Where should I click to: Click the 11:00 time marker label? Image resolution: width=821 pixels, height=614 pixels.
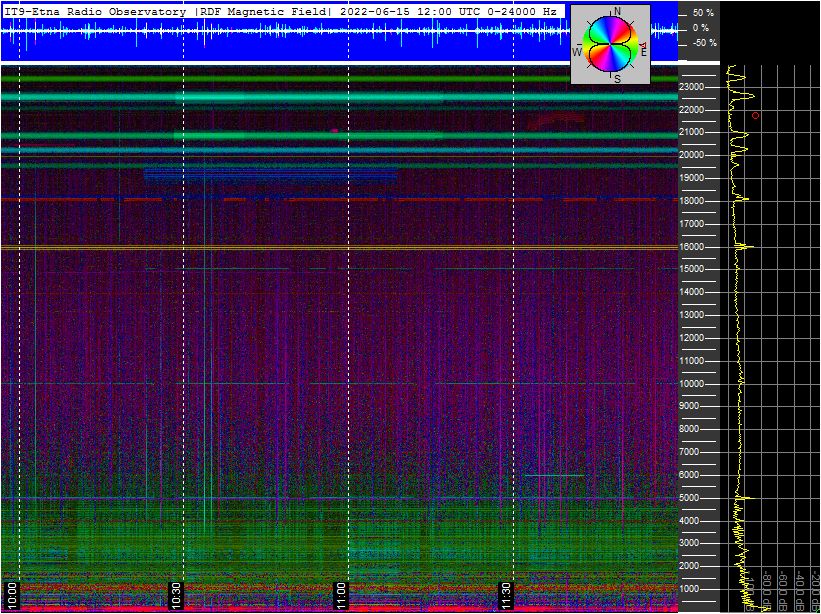(341, 594)
